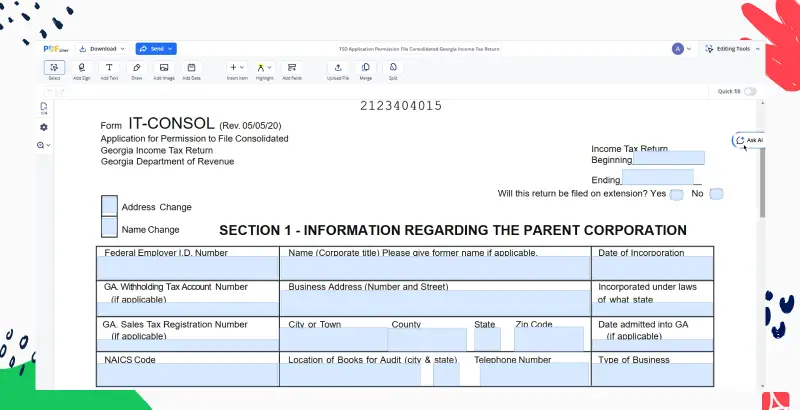
Task: Click the State field
Action: 487,339
